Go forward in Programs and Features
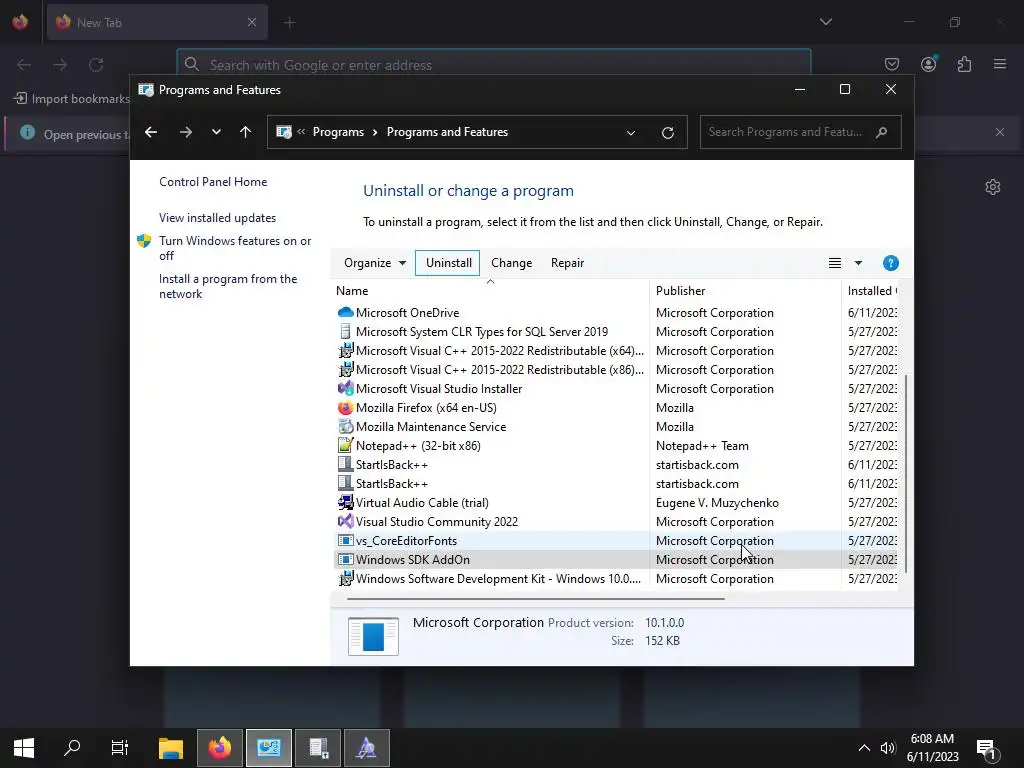This screenshot has height=768, width=1024. (x=185, y=132)
